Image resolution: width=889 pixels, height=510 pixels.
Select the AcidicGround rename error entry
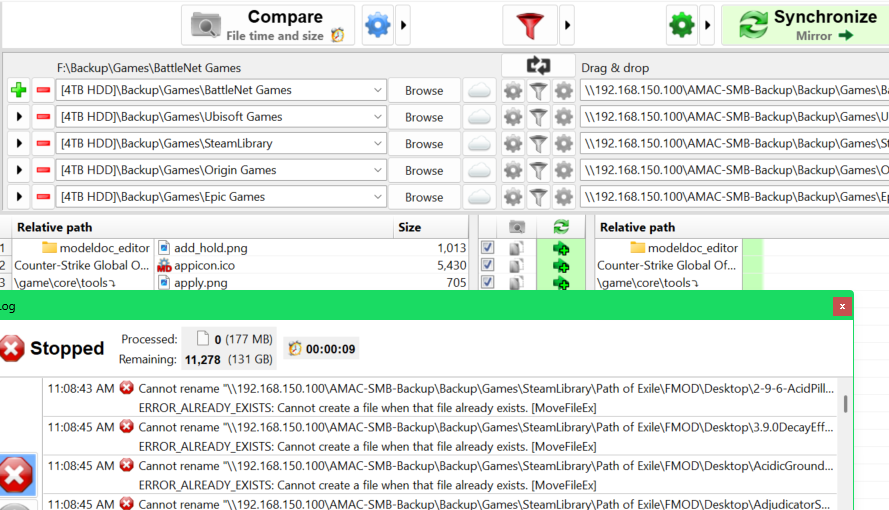pyautogui.click(x=441, y=475)
